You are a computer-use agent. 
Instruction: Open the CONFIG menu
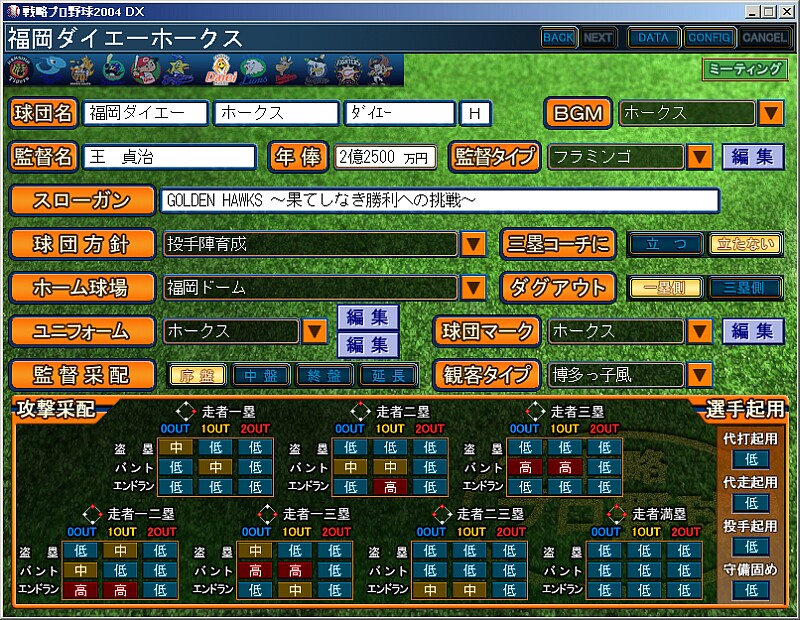[709, 37]
